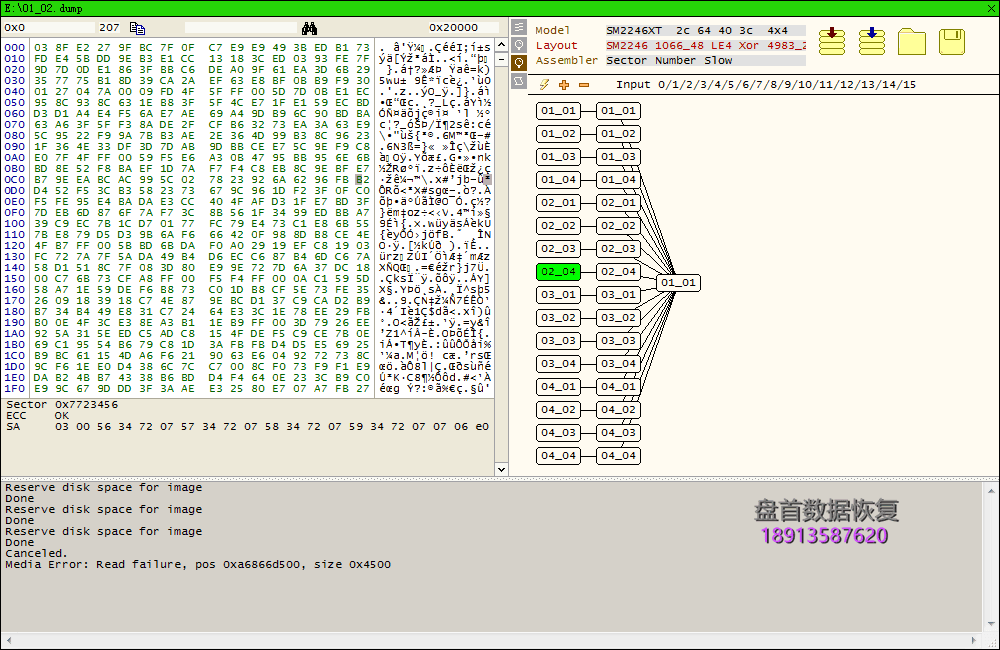The image size is (1000, 650).
Task: Click the highlighted brown bulb sidebar icon
Action: [x=519, y=63]
